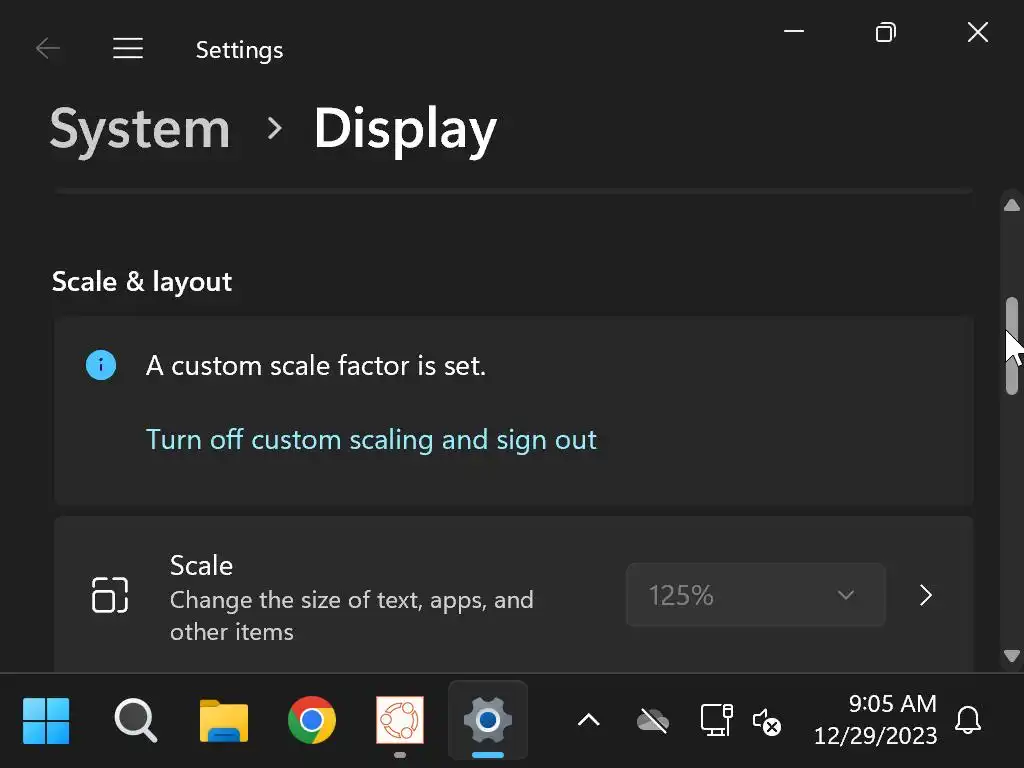
Task: Show hidden tray icons chevron
Action: click(589, 720)
